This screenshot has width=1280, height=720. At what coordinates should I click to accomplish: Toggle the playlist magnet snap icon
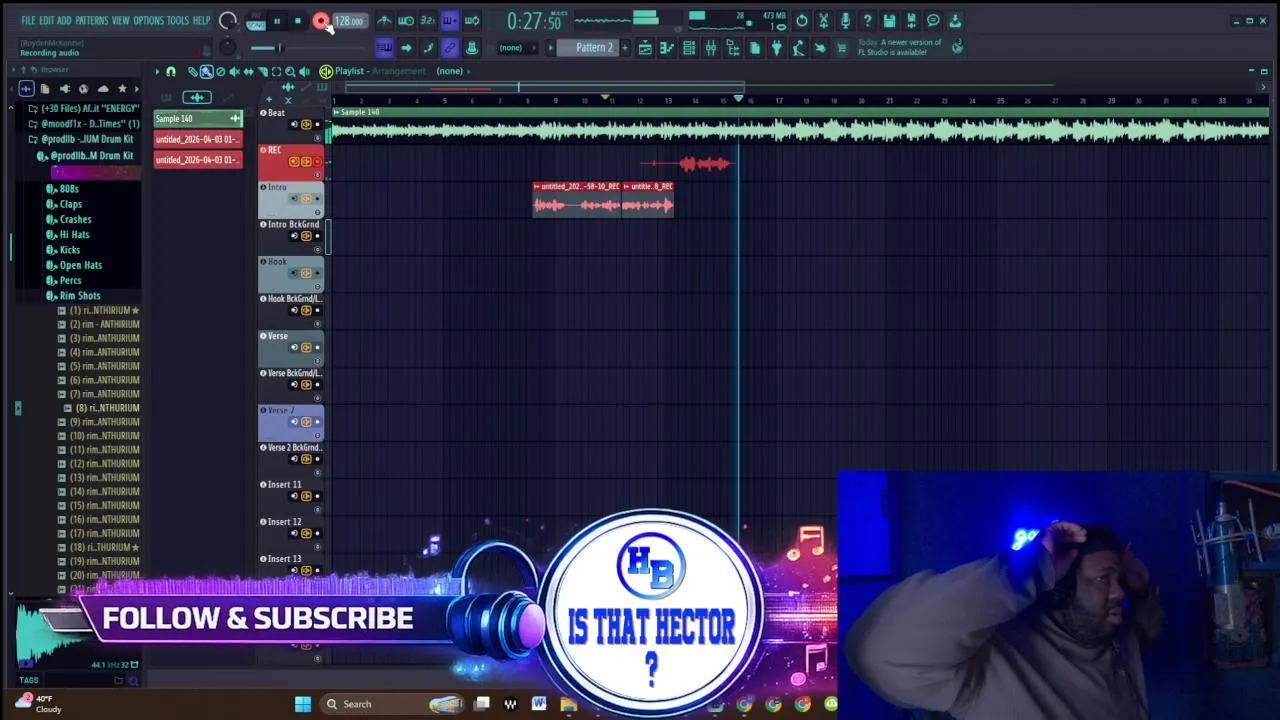pos(171,72)
